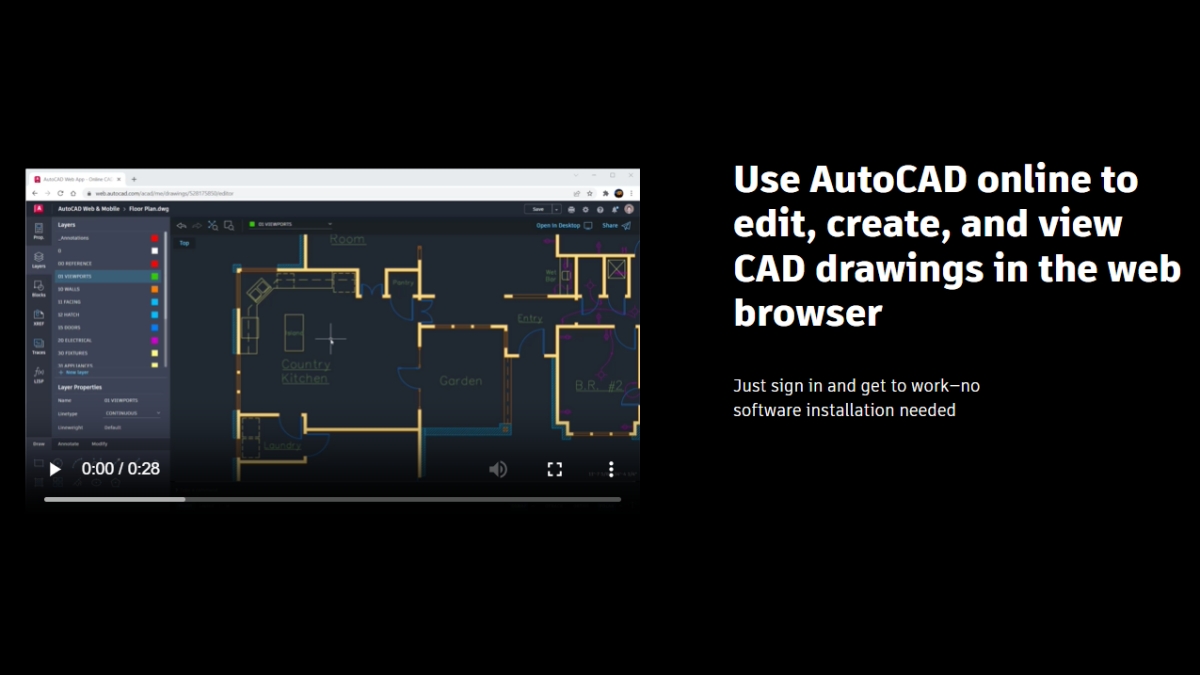The height and width of the screenshot is (675, 1200).
Task: Click AutoCAD Web & Mobile breadcrumb
Action: click(x=89, y=209)
